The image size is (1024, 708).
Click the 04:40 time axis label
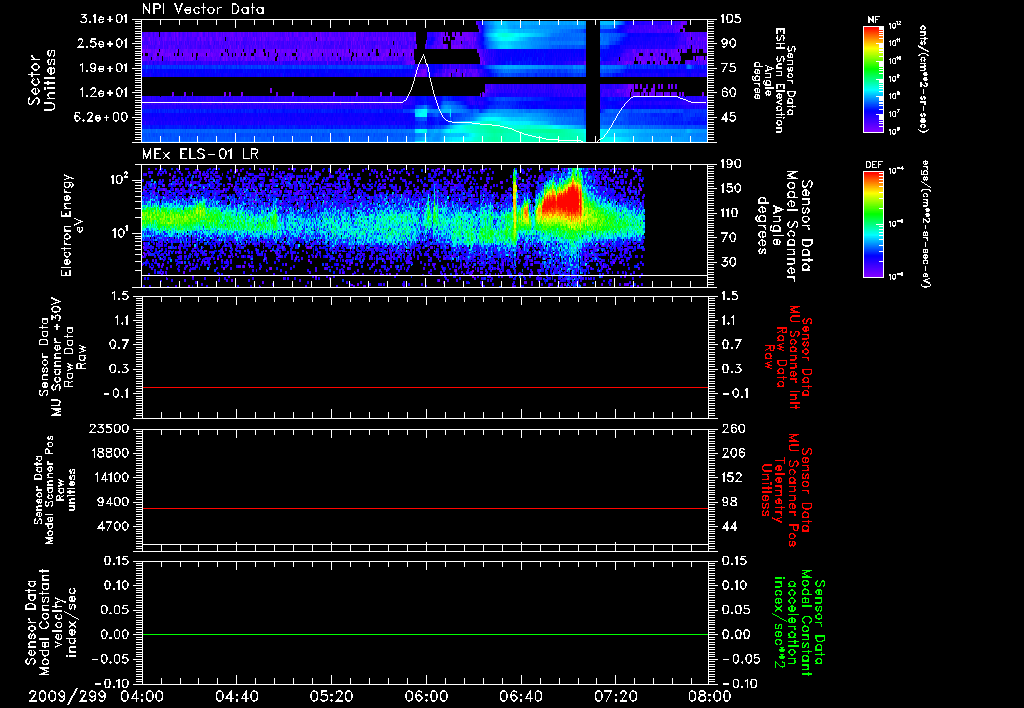[x=236, y=696]
